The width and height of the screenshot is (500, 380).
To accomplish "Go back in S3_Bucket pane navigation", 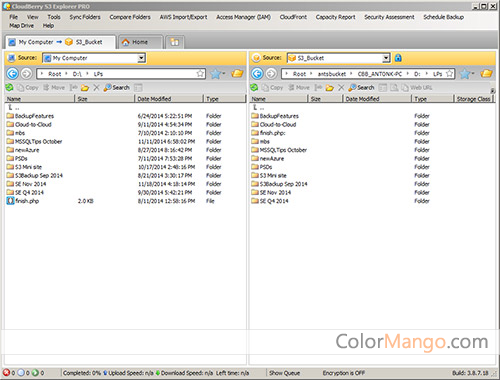I will (257, 73).
